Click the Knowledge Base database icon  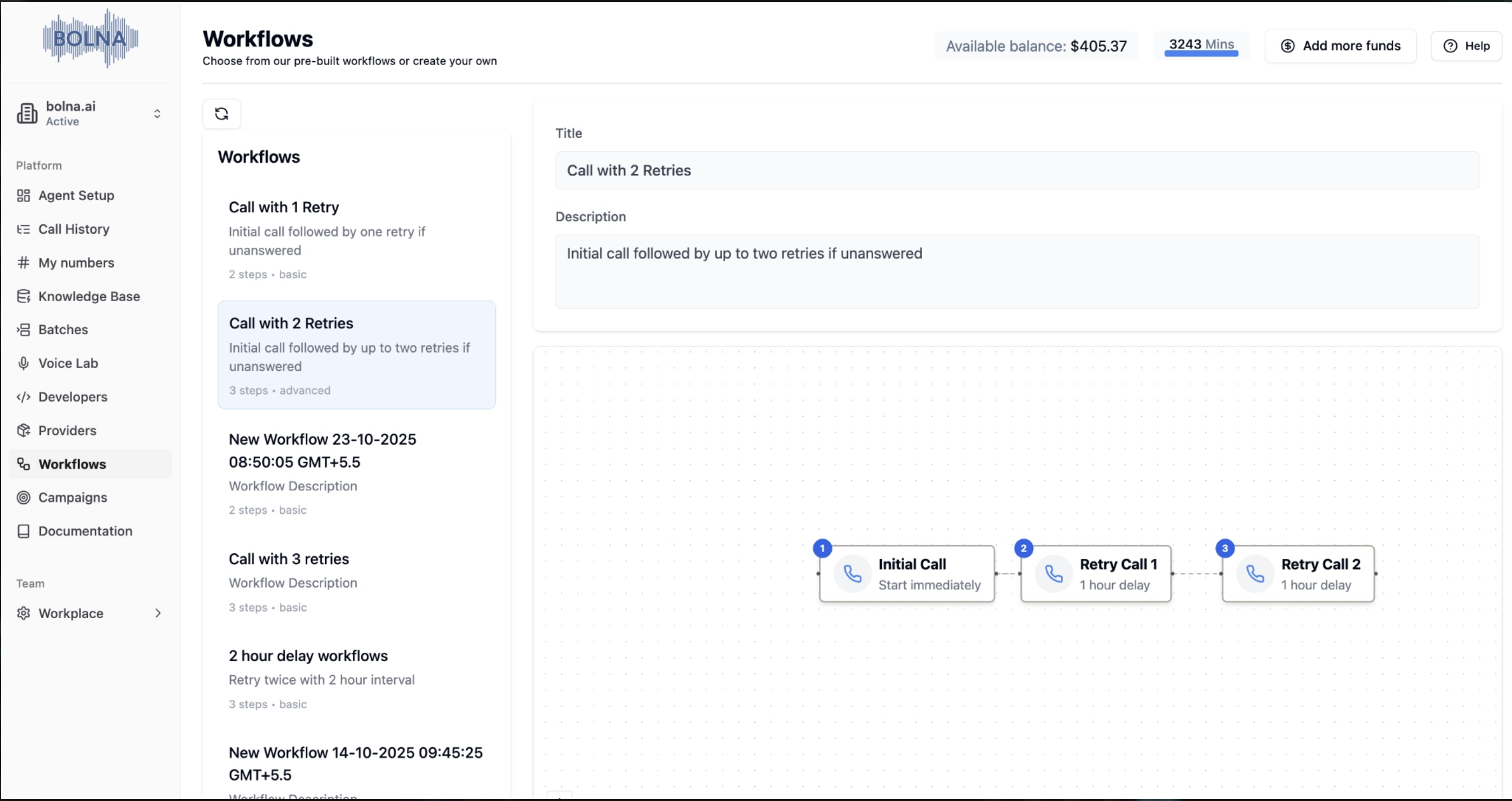pyautogui.click(x=24, y=297)
